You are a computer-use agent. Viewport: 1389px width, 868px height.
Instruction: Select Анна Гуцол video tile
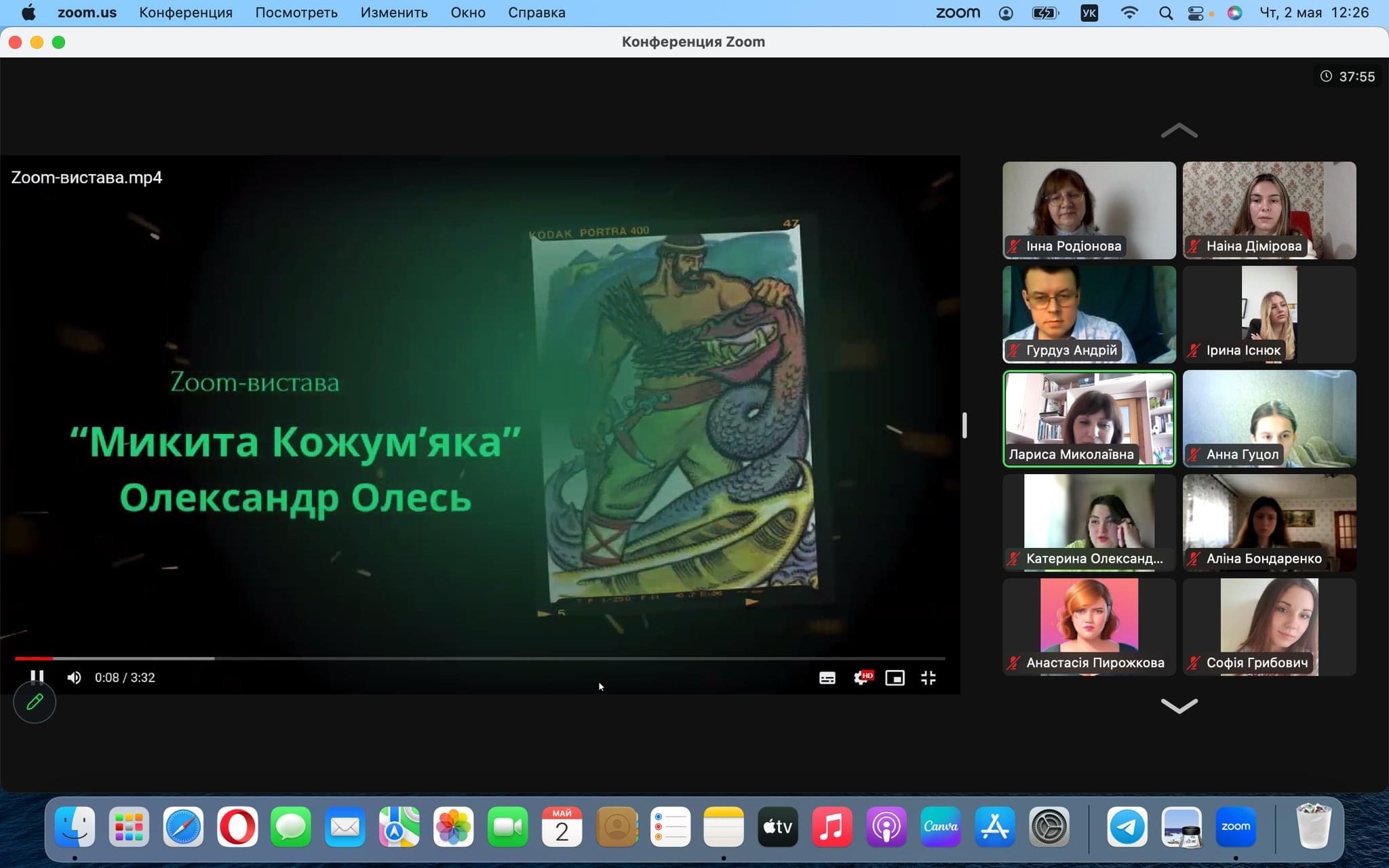1270,418
